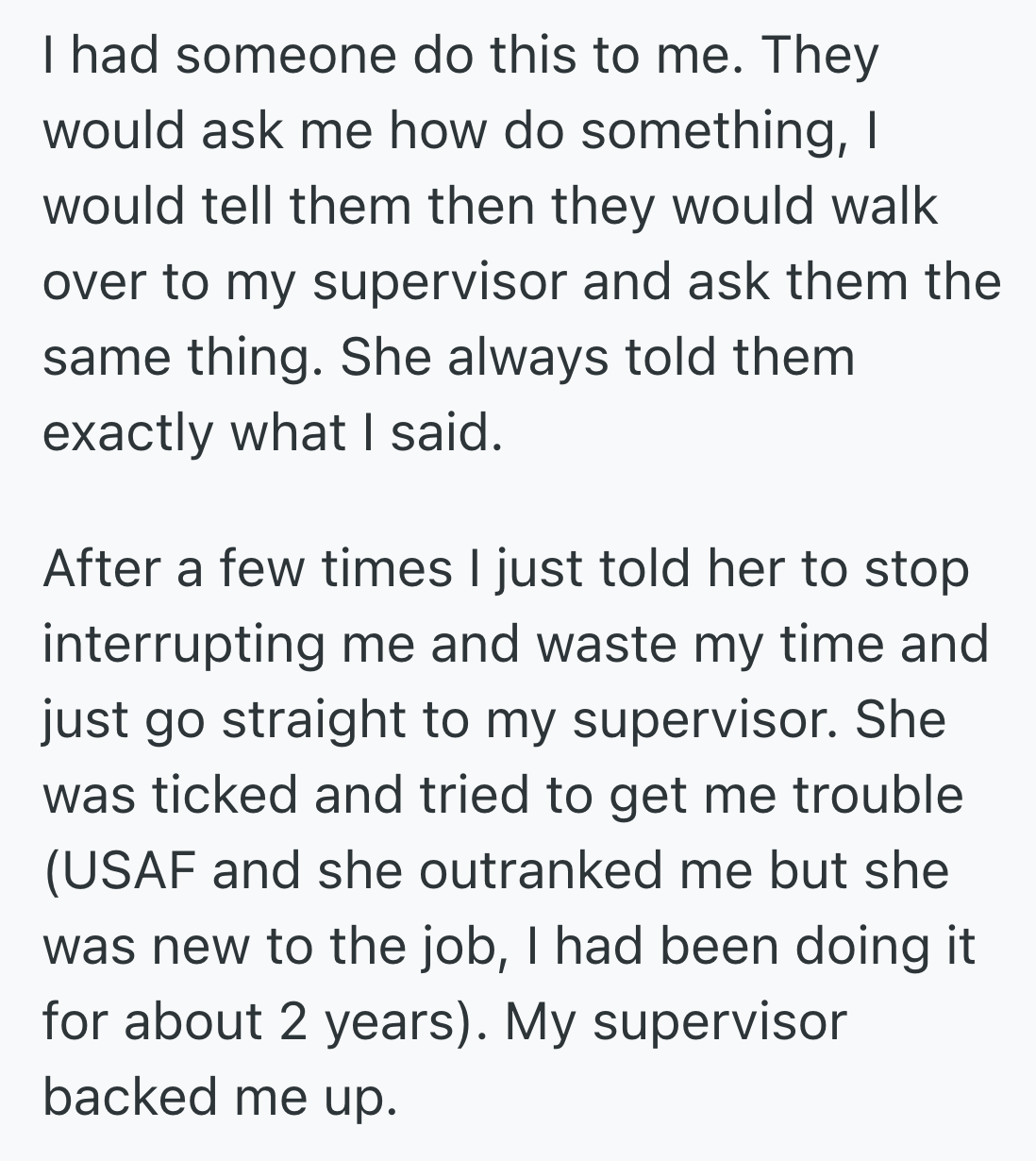Viewport: 1036px width, 1161px height.
Task: Click the word "outranked"
Action: point(541,869)
